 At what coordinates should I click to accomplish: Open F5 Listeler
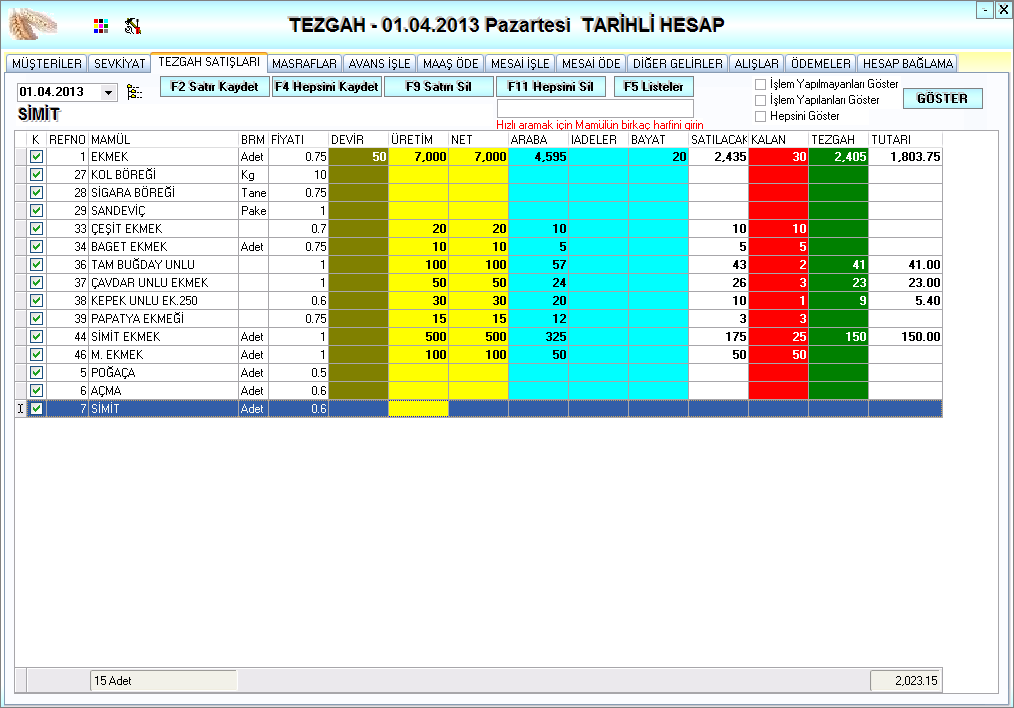click(x=653, y=87)
